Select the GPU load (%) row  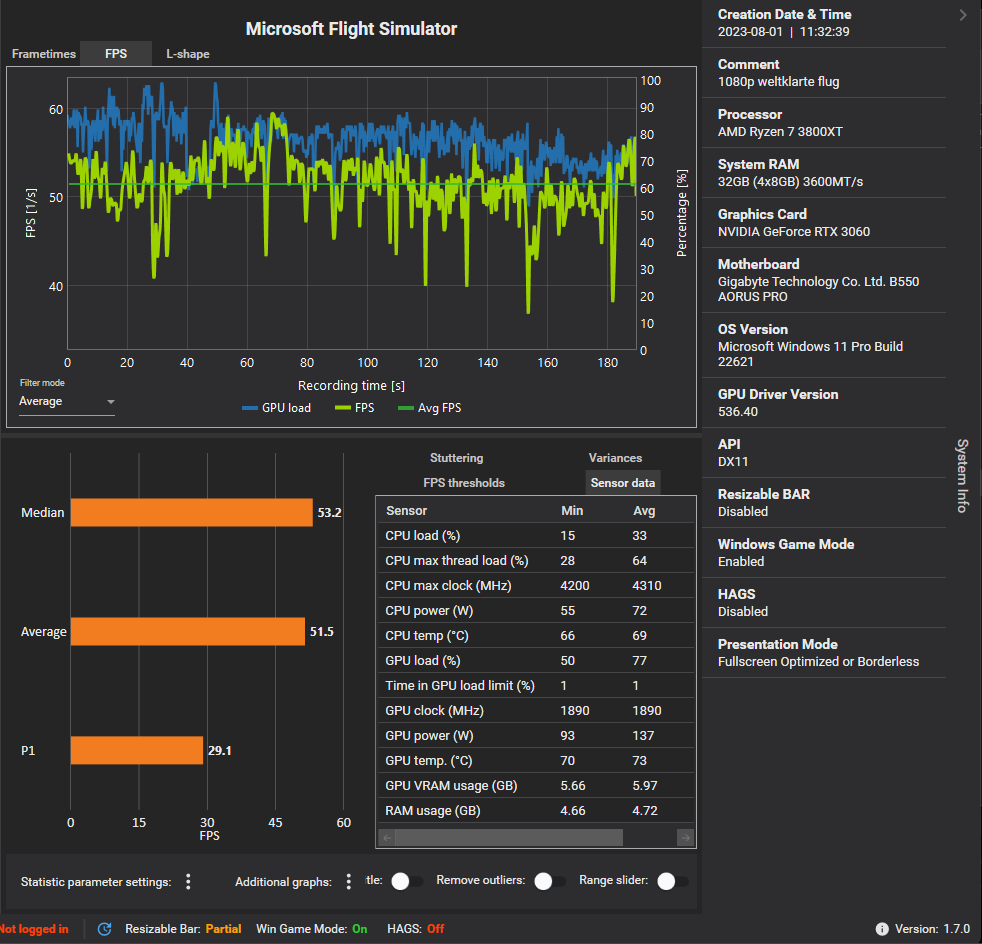coord(536,661)
